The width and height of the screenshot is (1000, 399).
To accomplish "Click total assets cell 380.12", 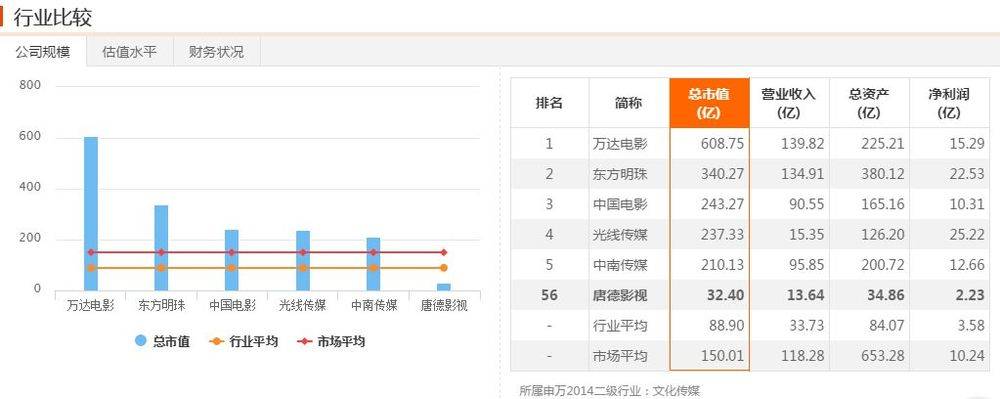I will point(882,174).
